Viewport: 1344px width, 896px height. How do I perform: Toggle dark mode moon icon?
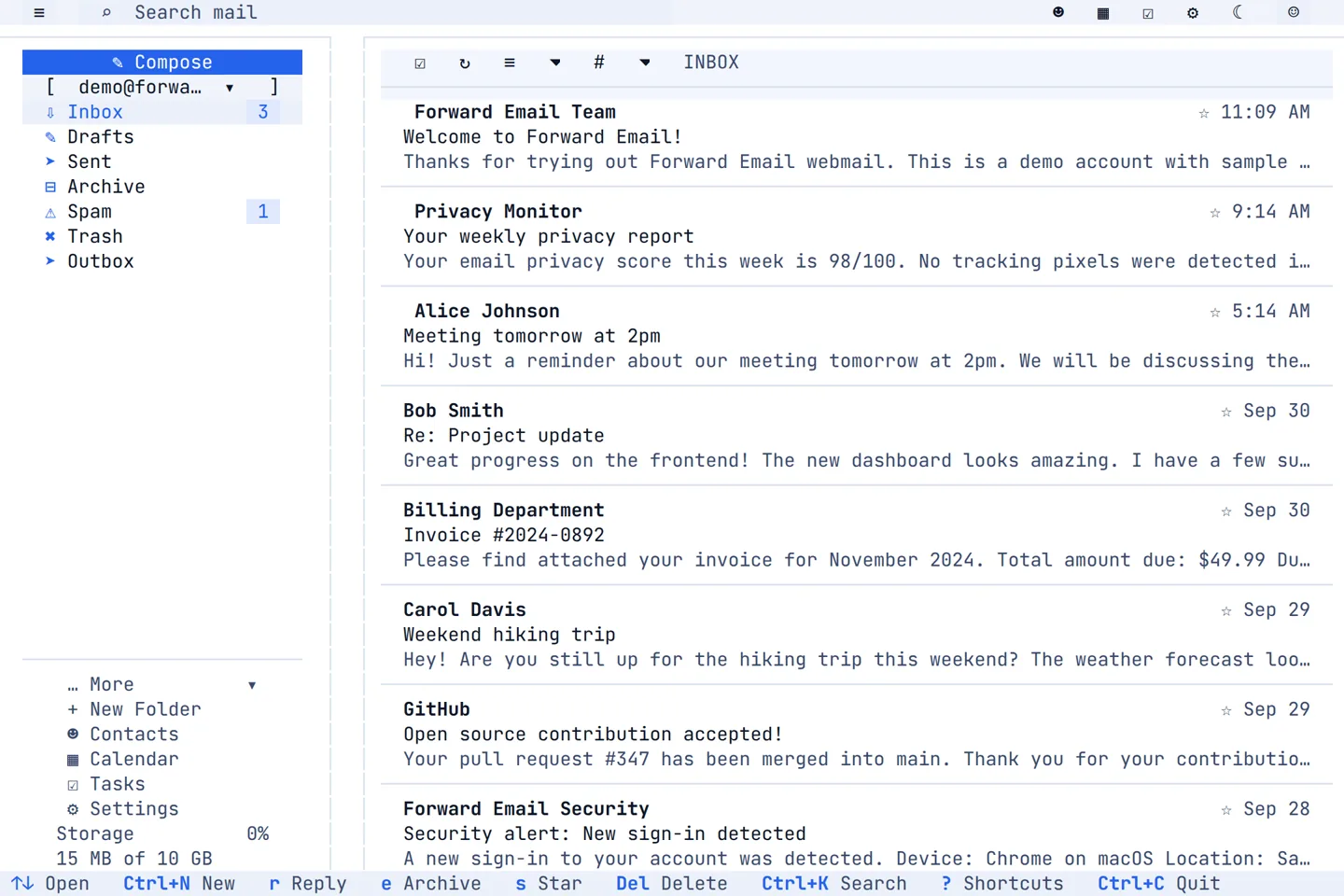tap(1238, 13)
